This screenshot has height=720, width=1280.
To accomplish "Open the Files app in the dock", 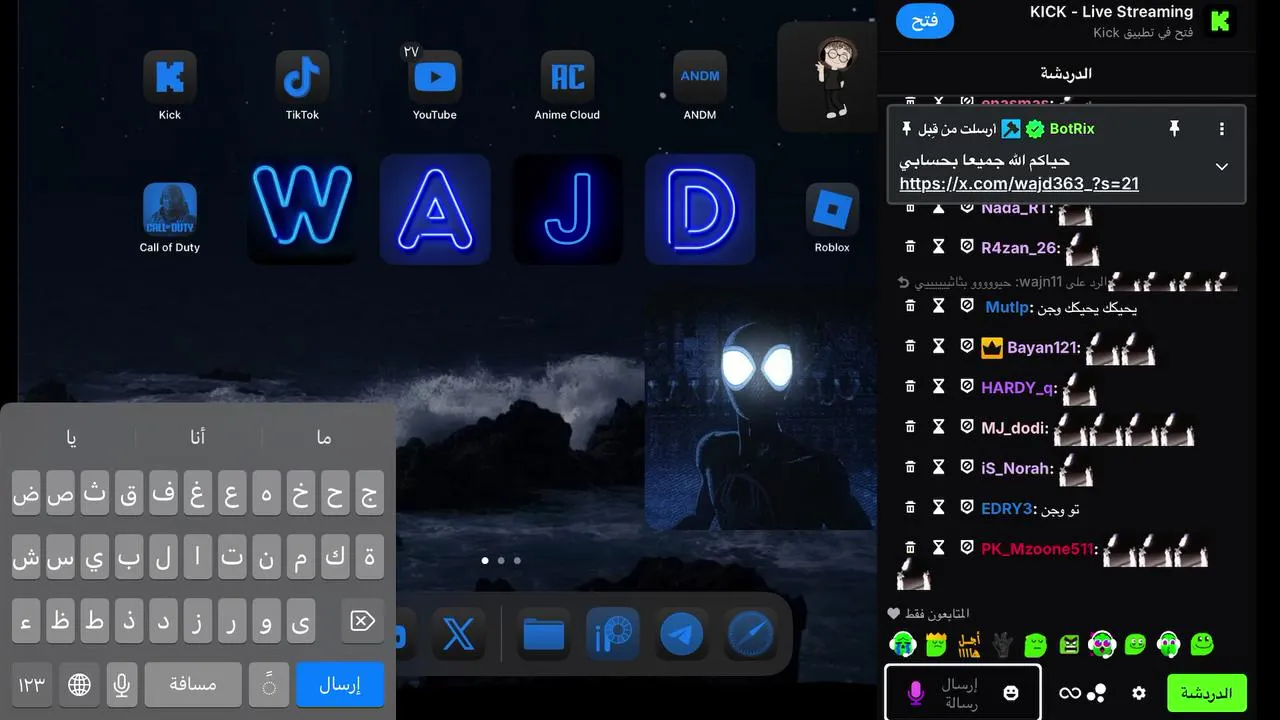I will click(x=544, y=634).
